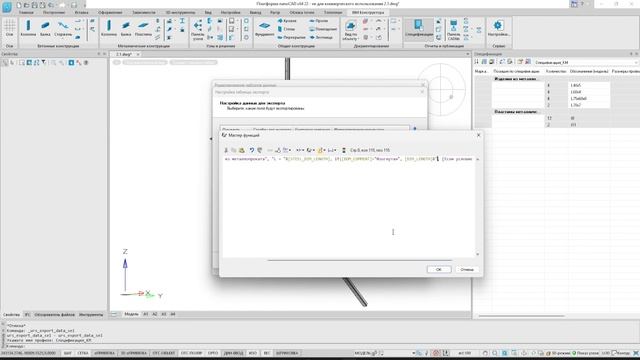Image resolution: width=640 pixels, height=360 pixels.
Task: Open the Настройки ribbon tab
Action: click(230, 13)
